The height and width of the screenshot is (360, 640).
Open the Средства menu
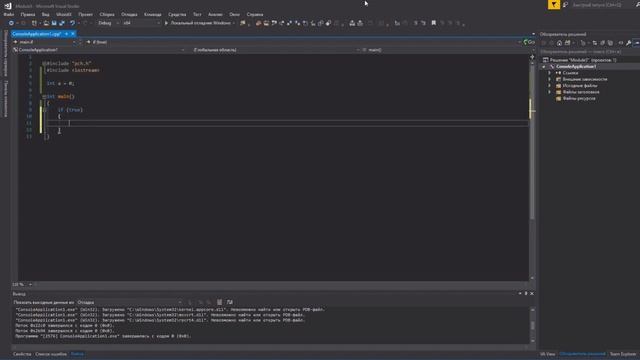click(x=177, y=14)
